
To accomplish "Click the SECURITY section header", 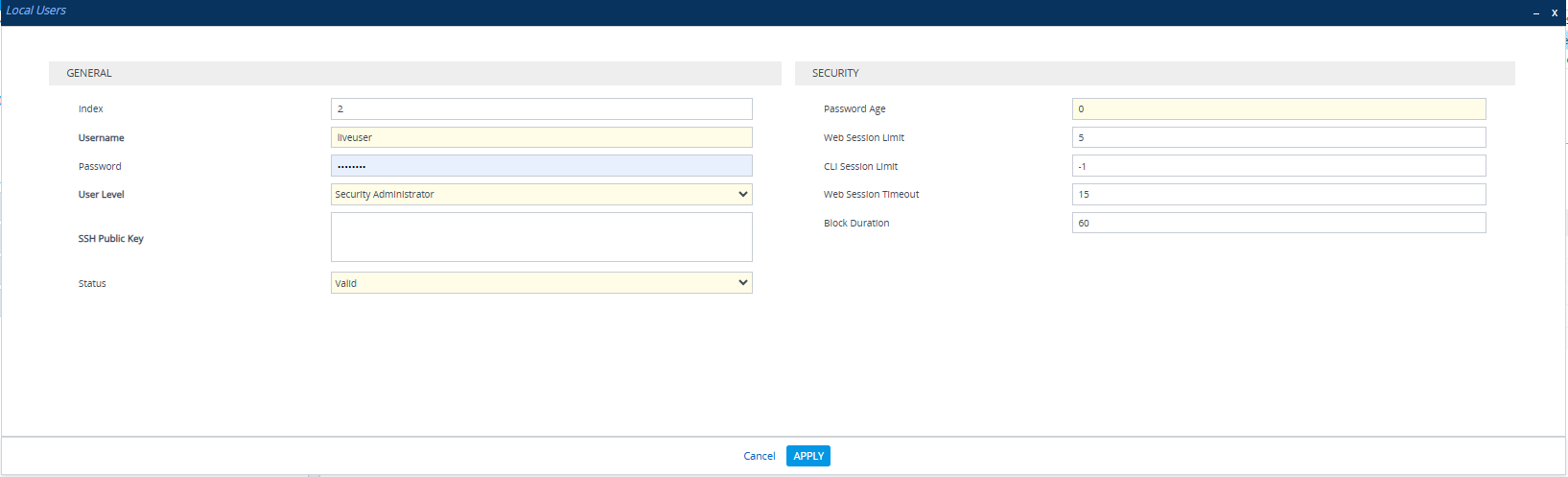I will [x=835, y=73].
